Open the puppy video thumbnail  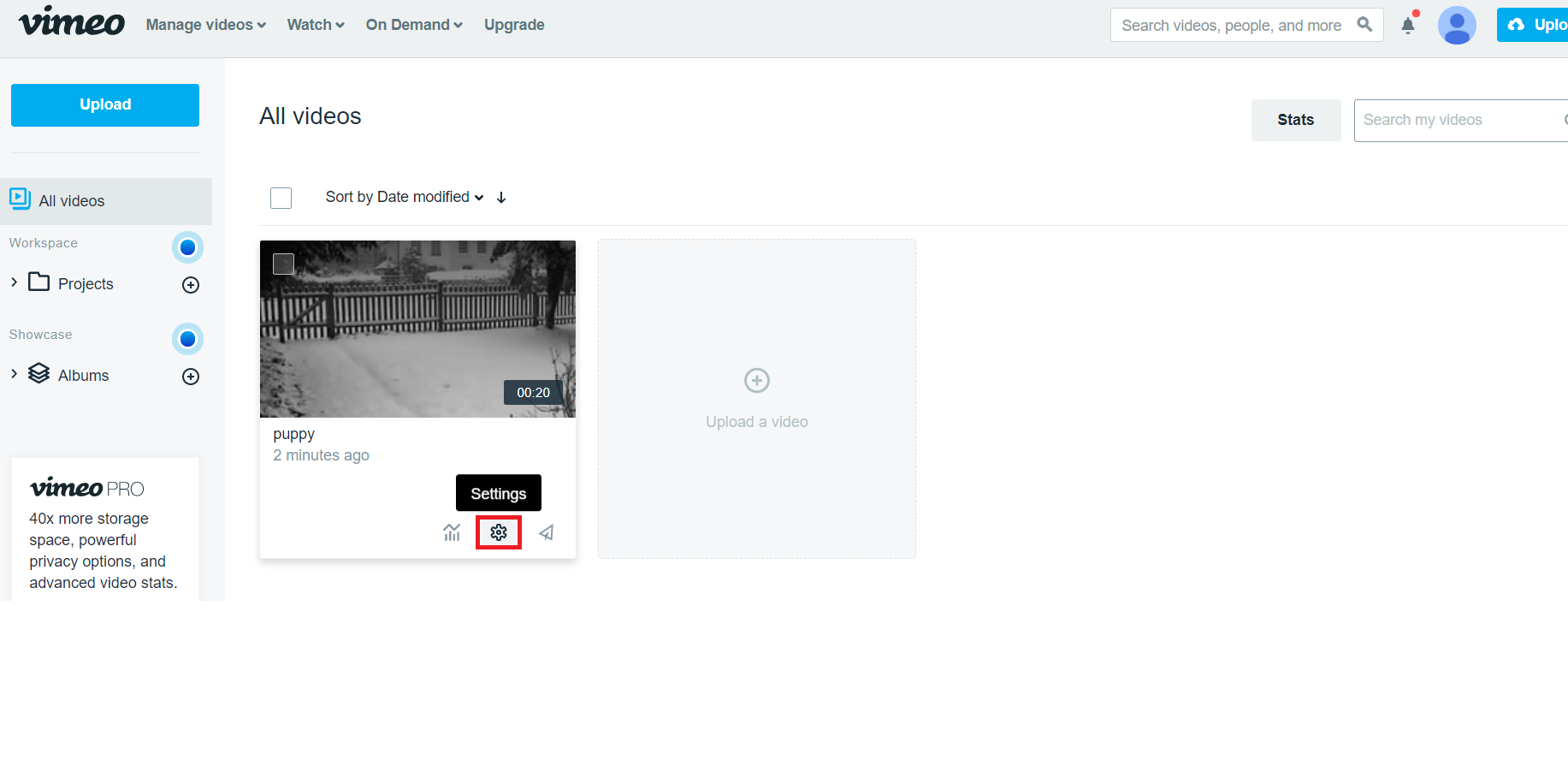point(417,329)
